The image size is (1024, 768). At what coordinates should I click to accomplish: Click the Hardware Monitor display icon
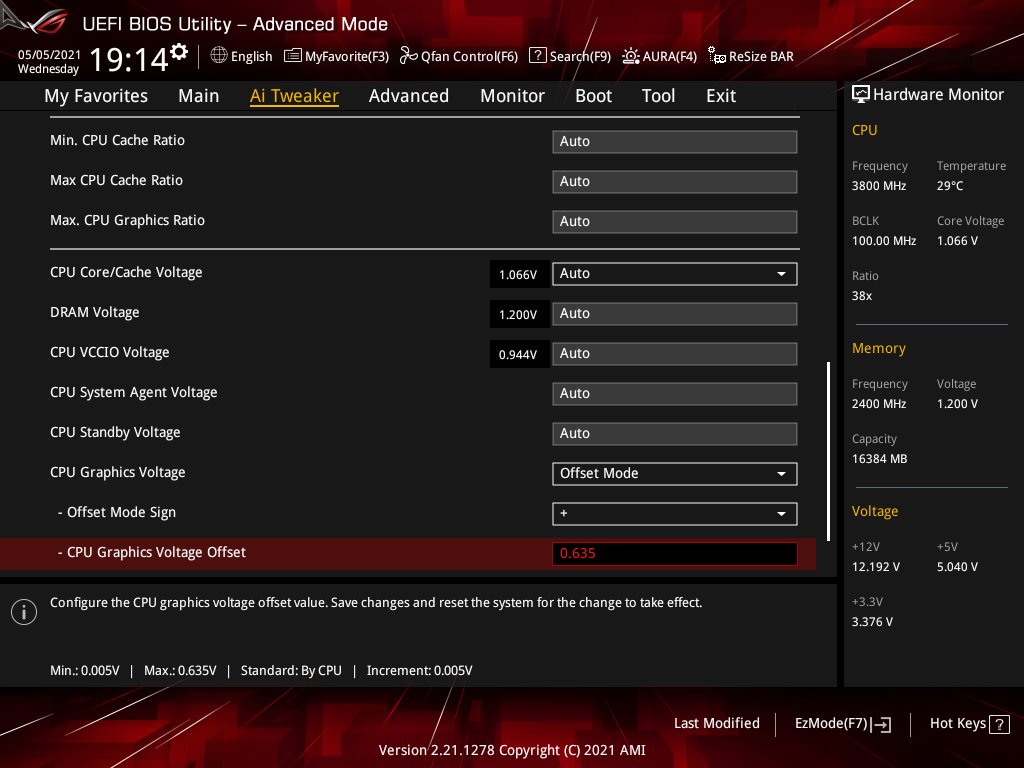[x=861, y=95]
